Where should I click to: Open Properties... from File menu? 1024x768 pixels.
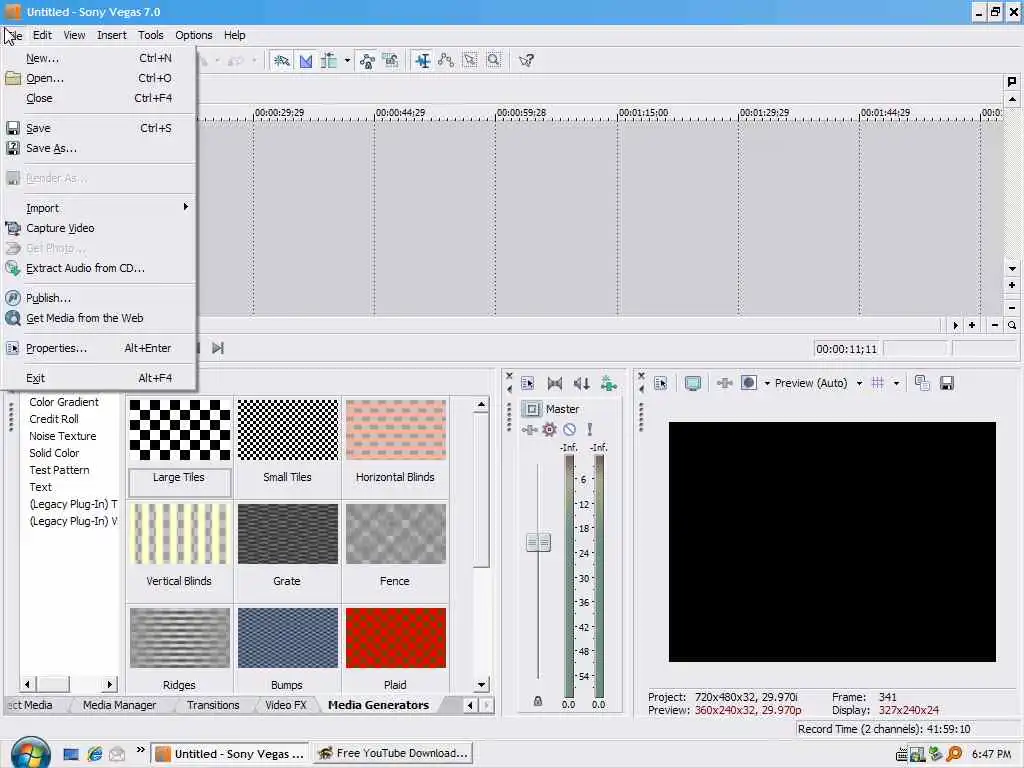click(99, 348)
